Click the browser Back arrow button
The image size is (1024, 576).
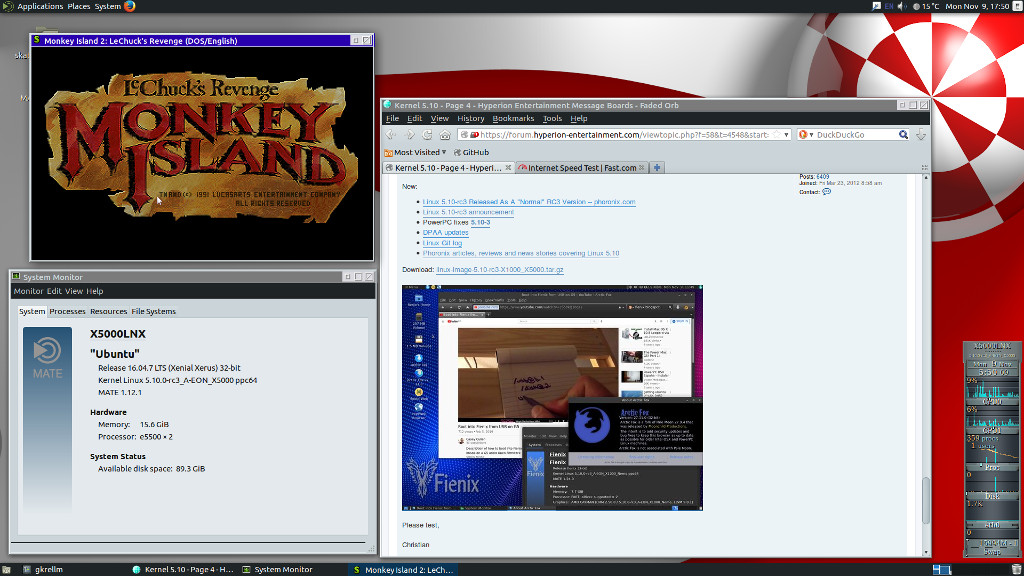pyautogui.click(x=391, y=135)
